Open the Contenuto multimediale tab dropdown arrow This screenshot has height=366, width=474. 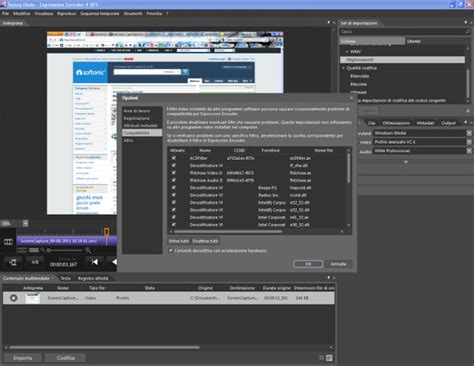[x=53, y=278]
